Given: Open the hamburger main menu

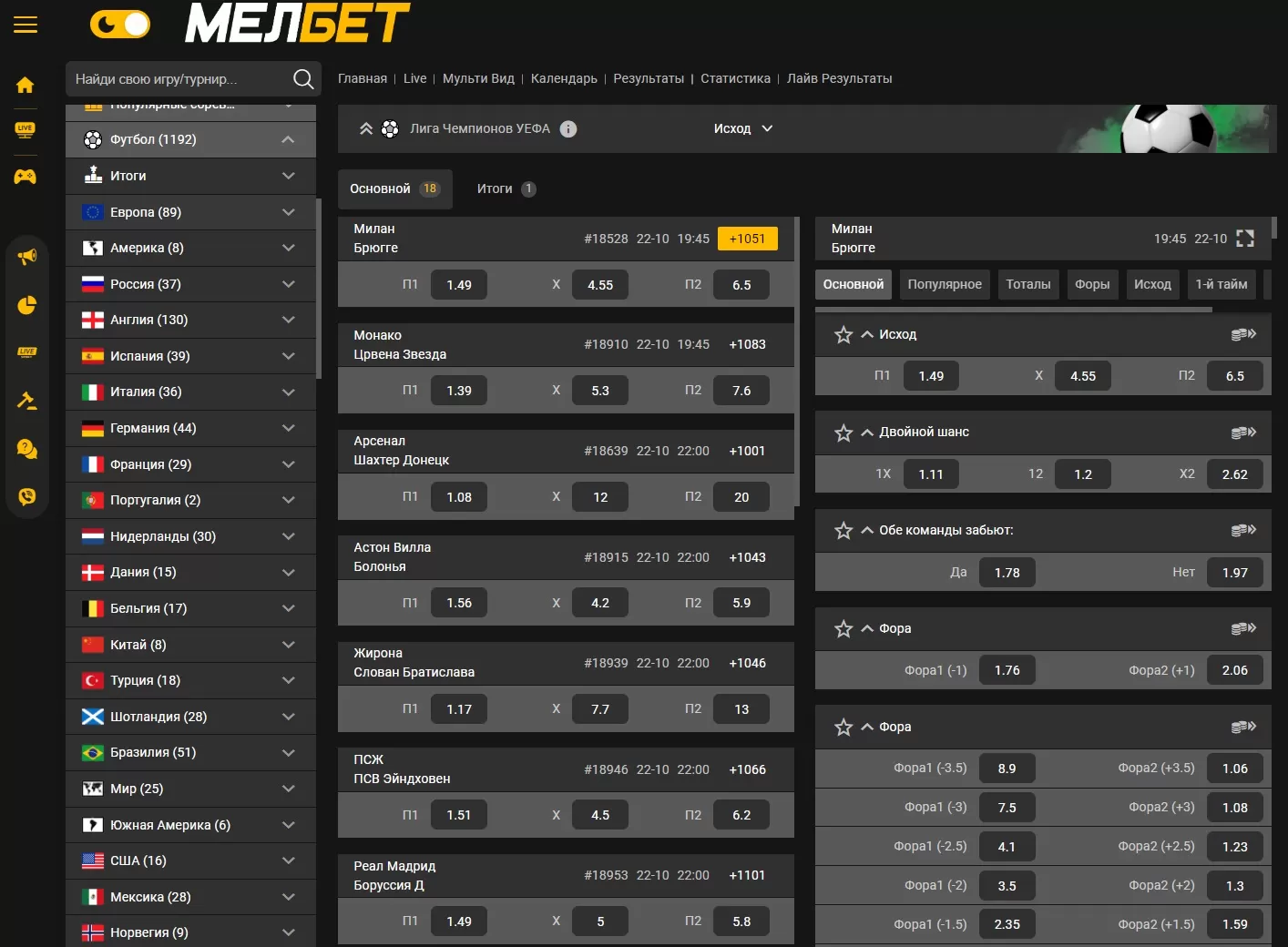Looking at the screenshot, I should click(26, 25).
